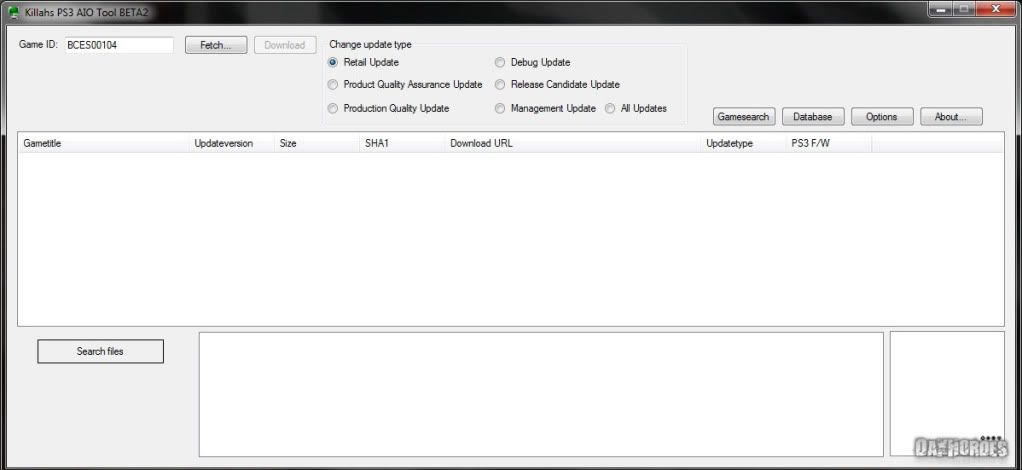Open the About... dialog
Image resolution: width=1022 pixels, height=470 pixels.
(x=951, y=117)
